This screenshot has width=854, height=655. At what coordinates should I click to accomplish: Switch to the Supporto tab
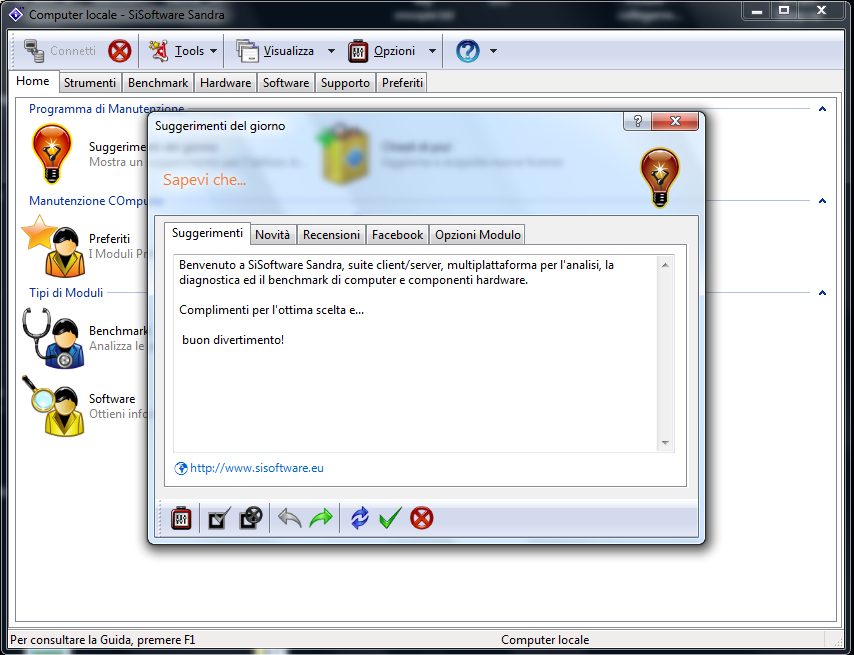[345, 83]
